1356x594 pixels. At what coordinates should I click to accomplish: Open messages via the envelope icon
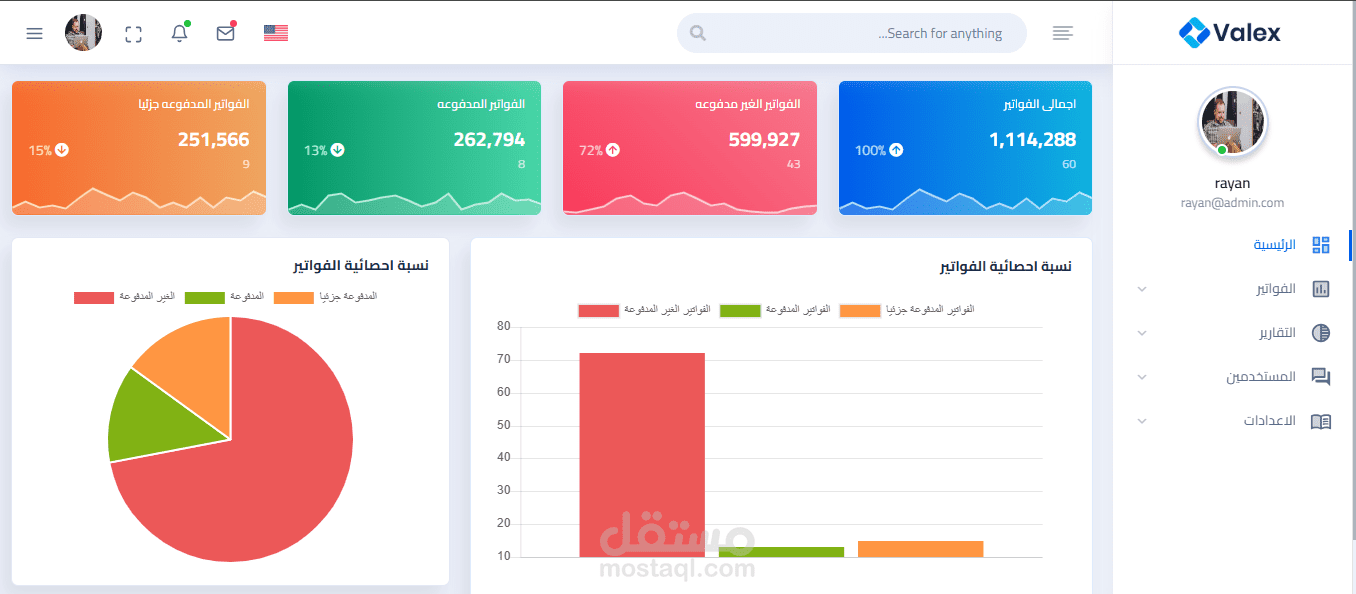tap(225, 32)
